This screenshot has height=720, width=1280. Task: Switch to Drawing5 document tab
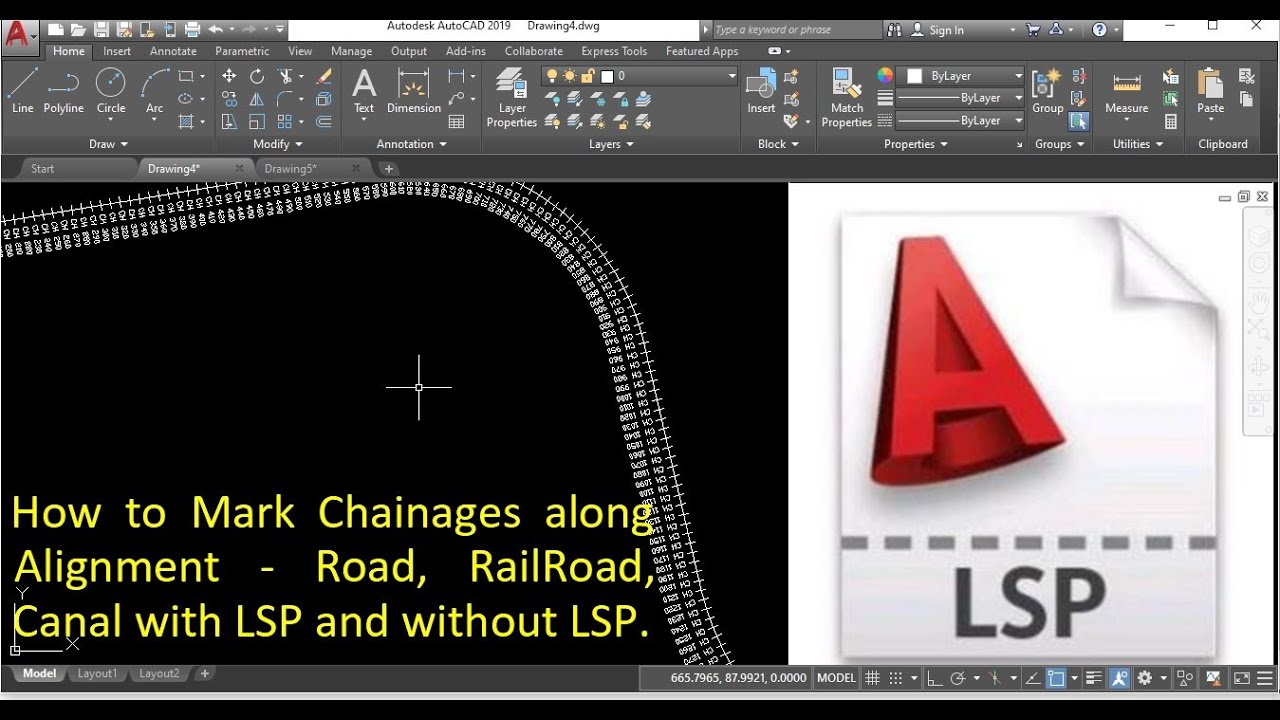pos(290,169)
